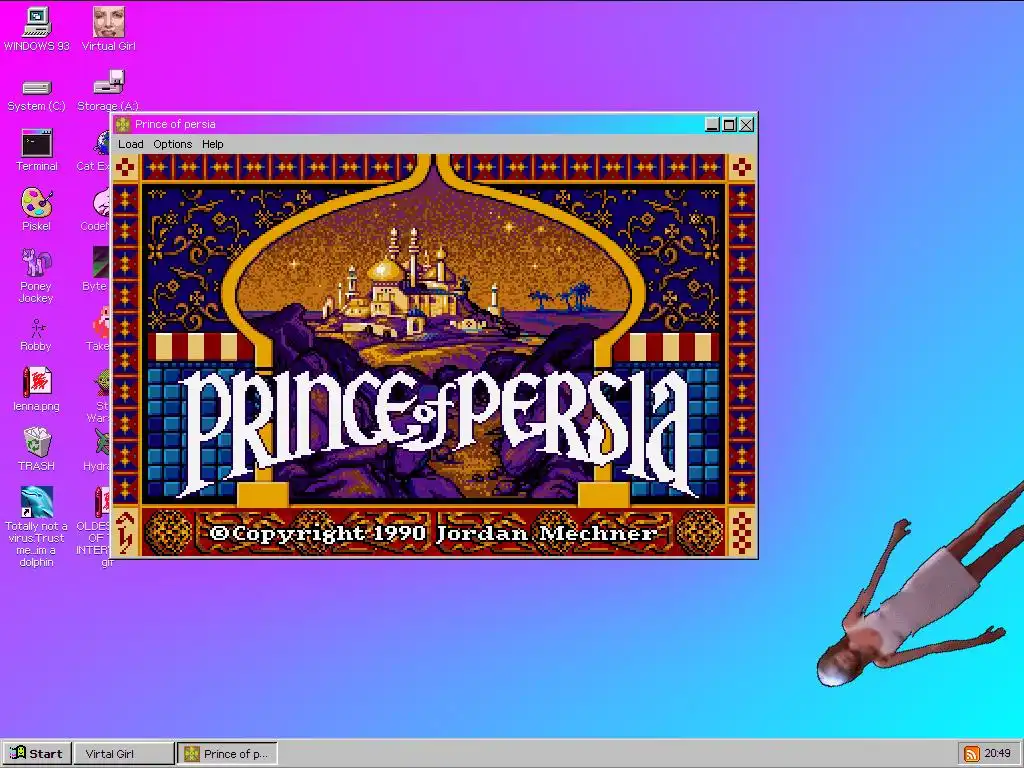Click the Prince of Persia game title screen
The image size is (1024, 768).
coord(434,355)
